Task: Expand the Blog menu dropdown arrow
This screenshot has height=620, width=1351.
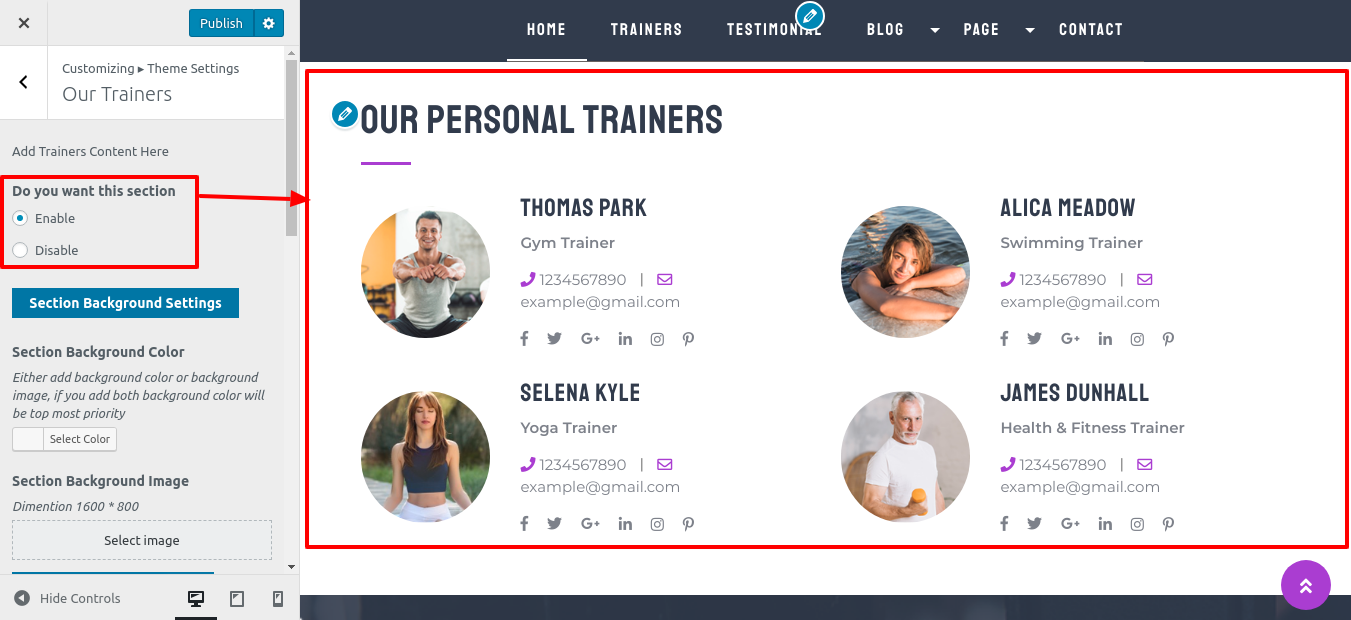Action: (935, 30)
